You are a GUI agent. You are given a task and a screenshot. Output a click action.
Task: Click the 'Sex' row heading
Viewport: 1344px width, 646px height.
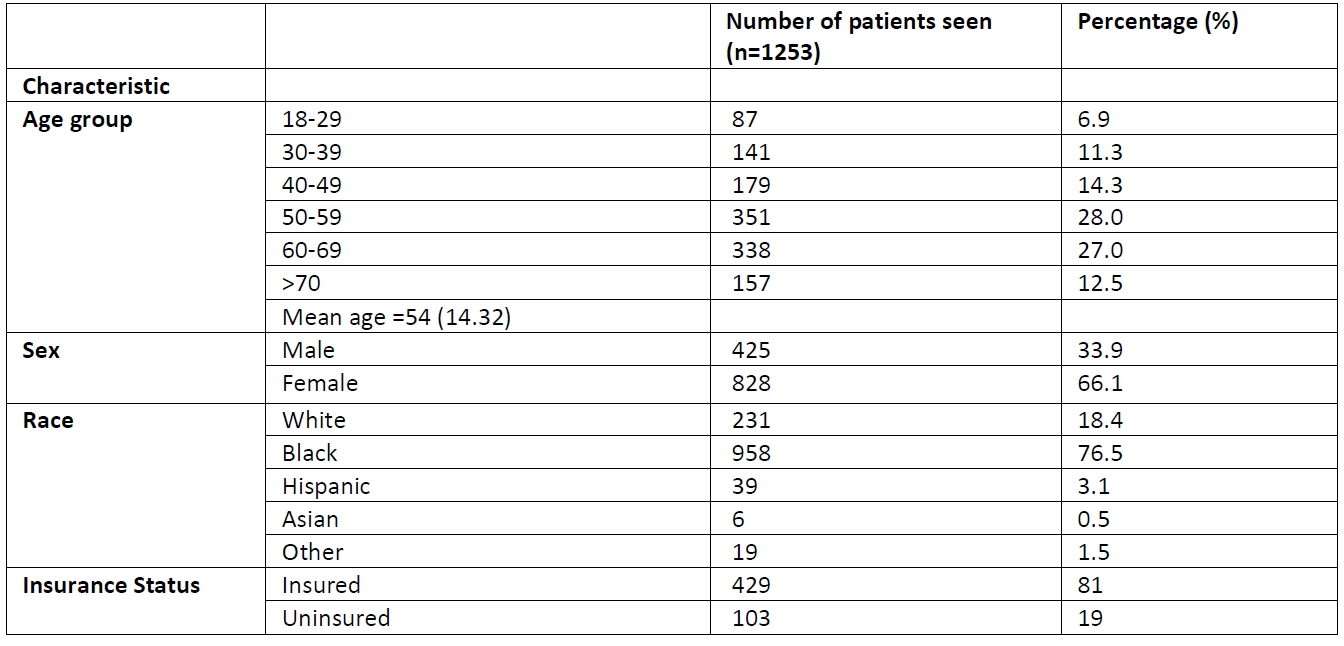click(41, 351)
